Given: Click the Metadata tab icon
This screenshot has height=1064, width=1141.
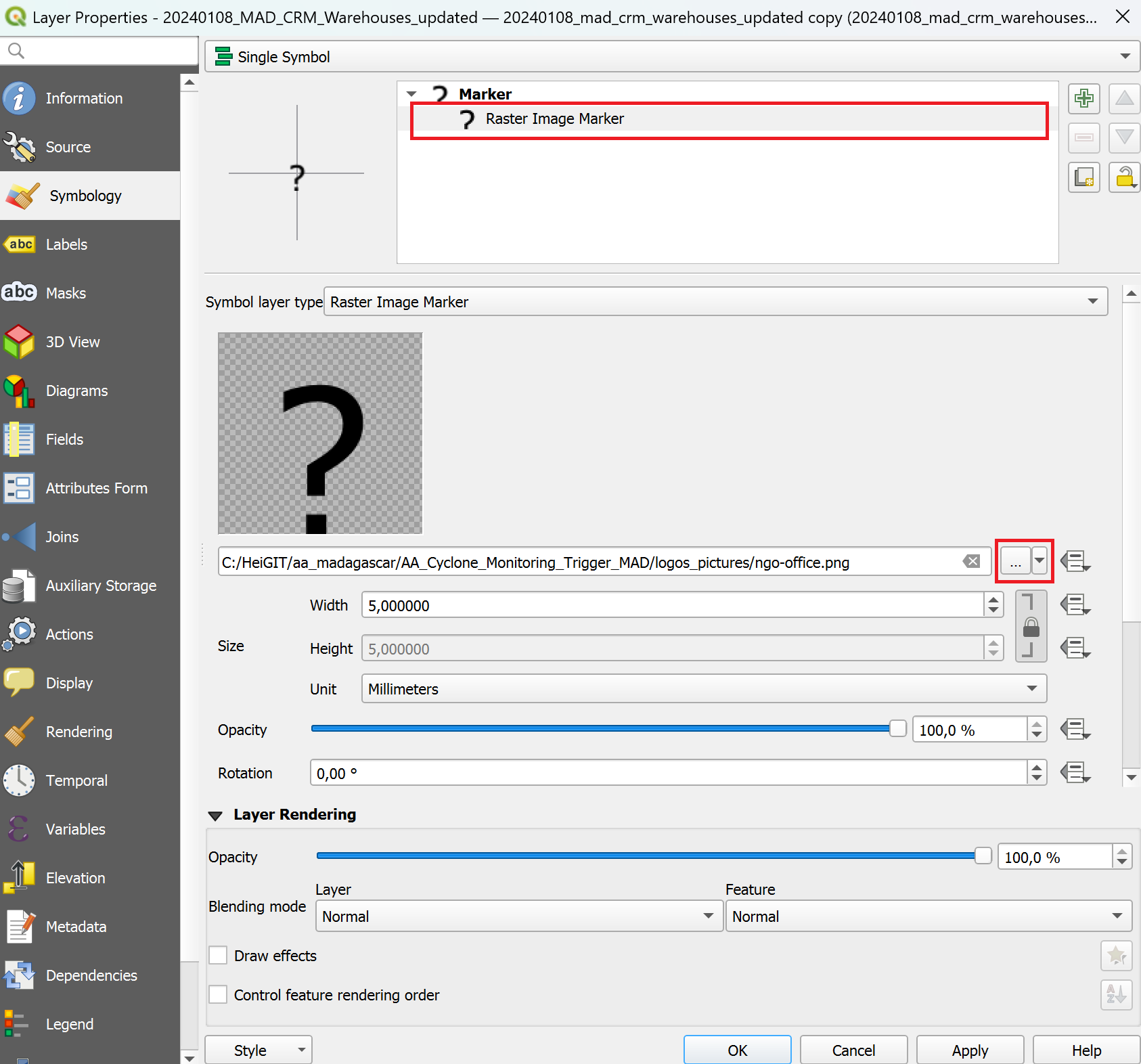Looking at the screenshot, I should 19,927.
